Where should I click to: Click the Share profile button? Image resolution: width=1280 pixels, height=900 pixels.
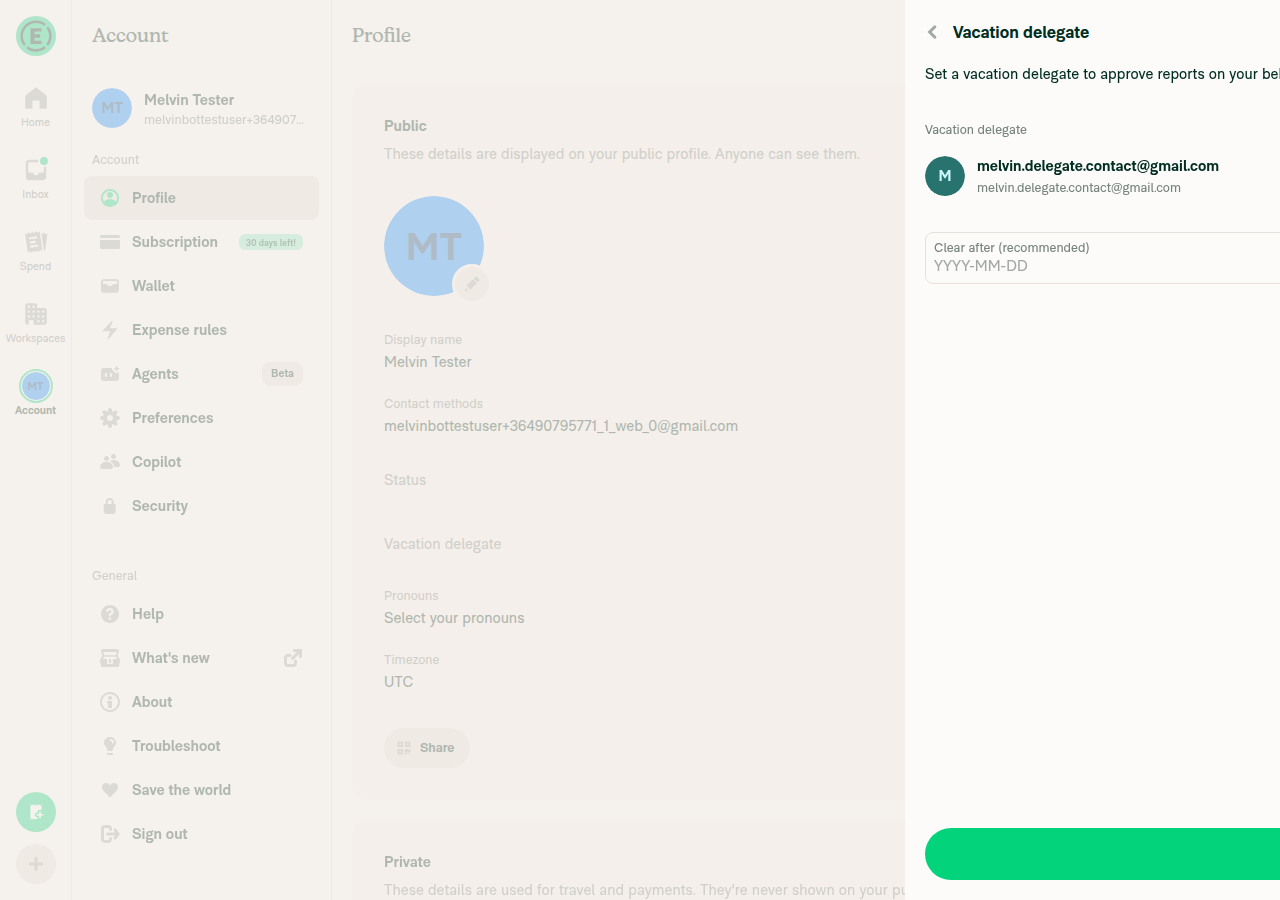(427, 748)
